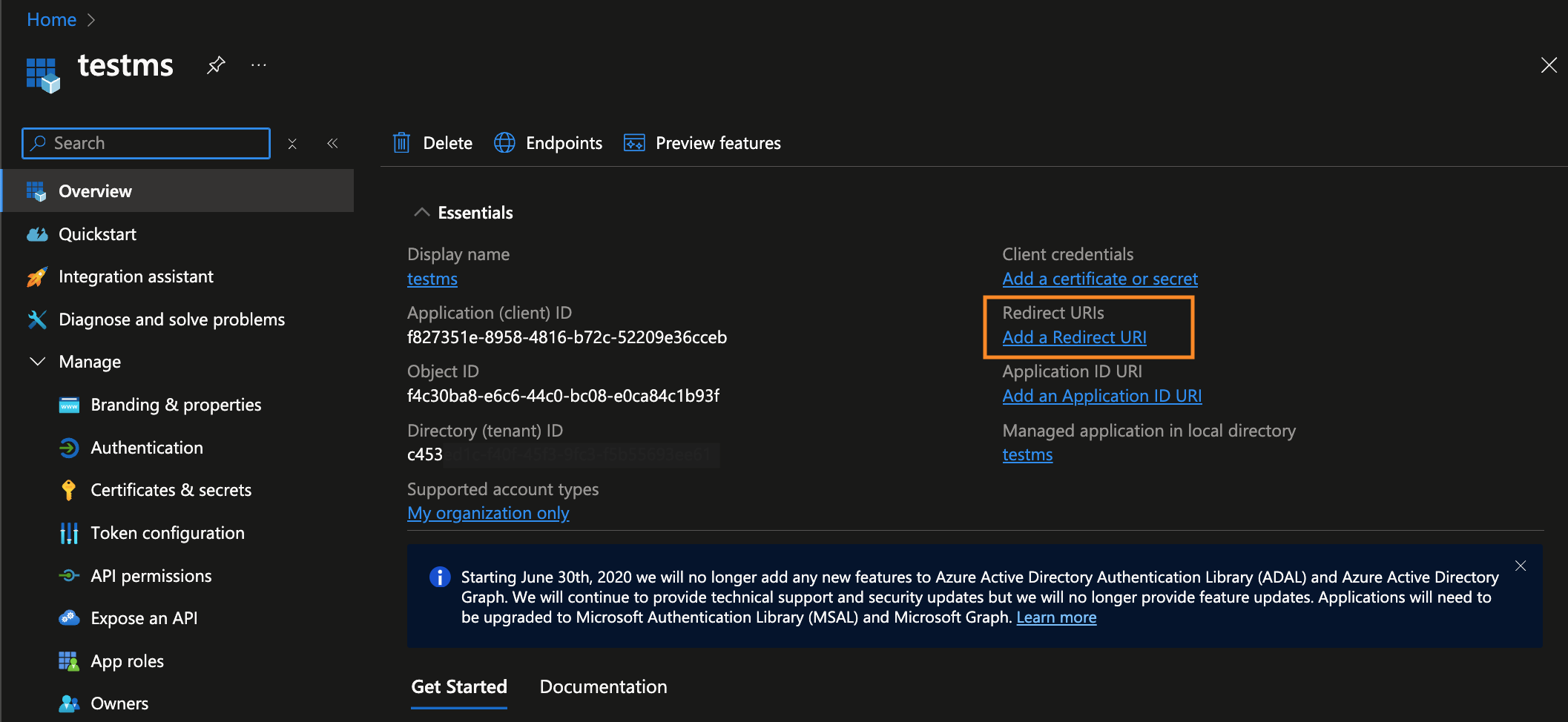This screenshot has height=722, width=1568.
Task: Click the Preview features icon
Action: click(634, 142)
